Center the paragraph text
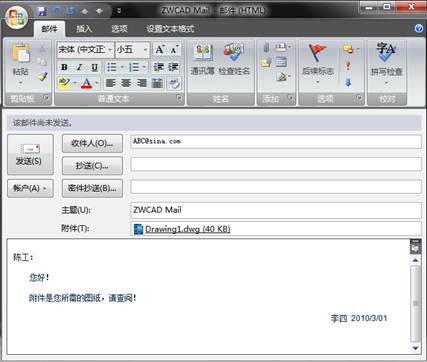Viewport: 427px width, 362px height. click(x=126, y=83)
